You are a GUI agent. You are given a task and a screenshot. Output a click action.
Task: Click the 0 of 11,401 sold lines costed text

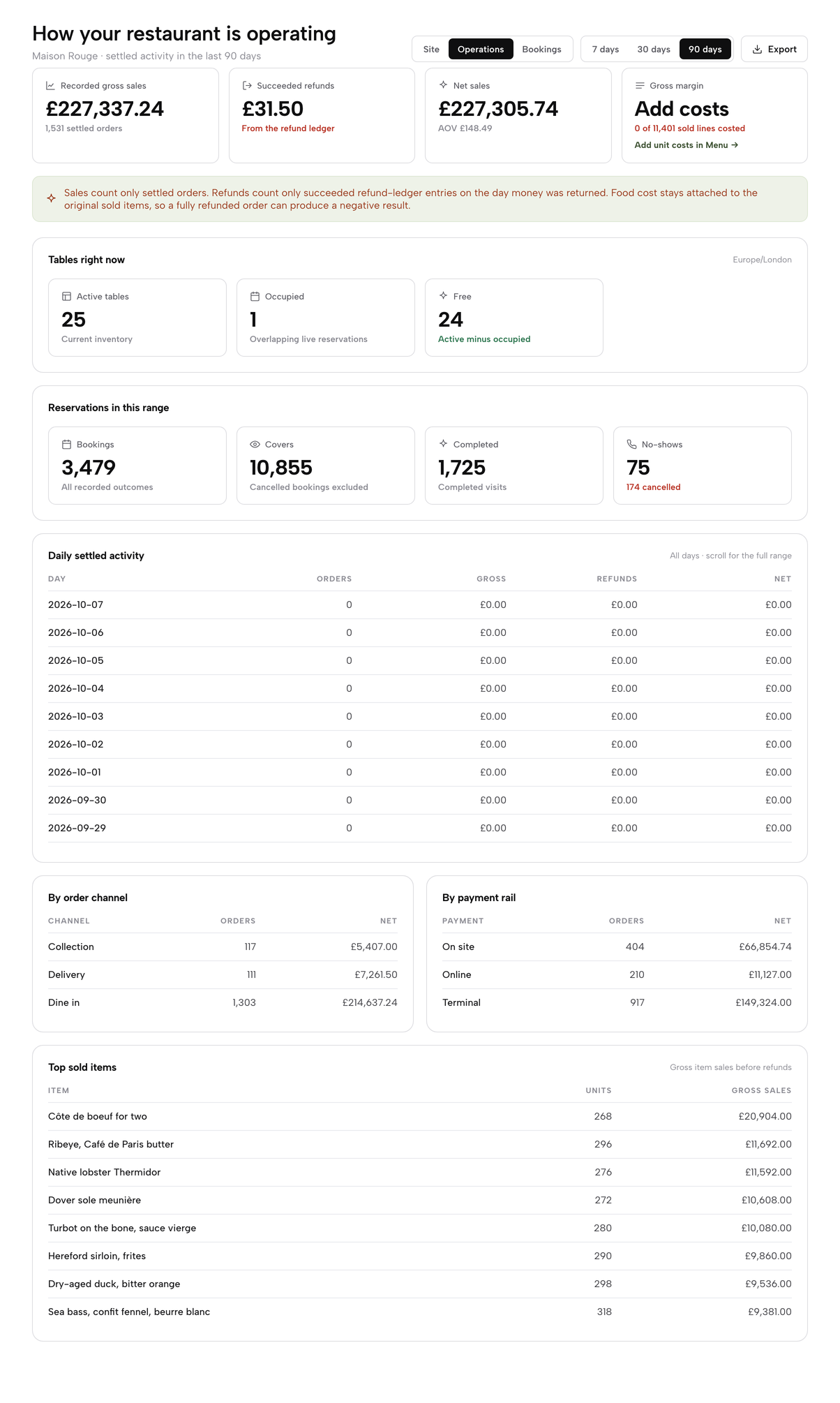pyautogui.click(x=690, y=128)
